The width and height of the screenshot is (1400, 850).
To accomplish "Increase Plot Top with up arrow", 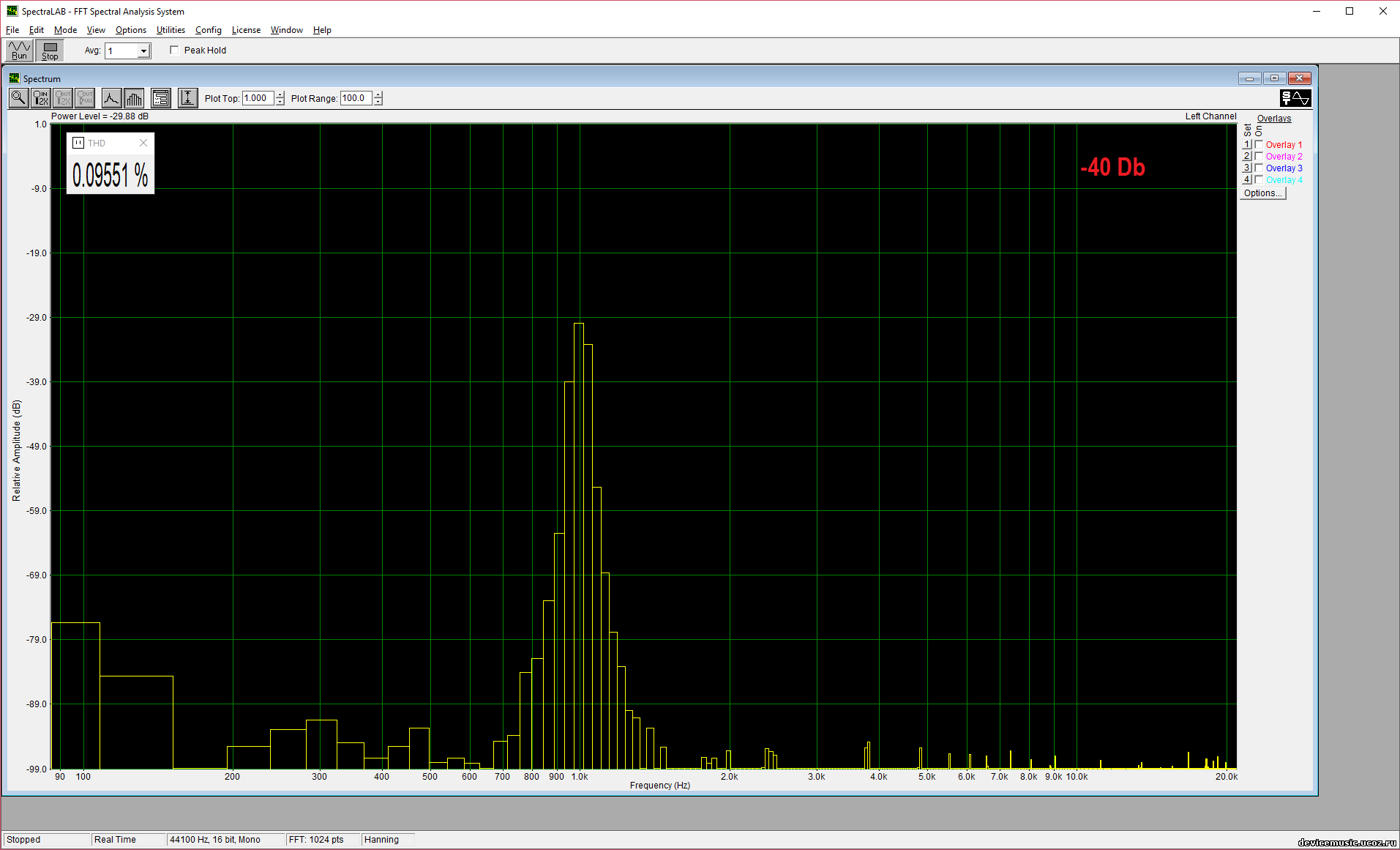I will pyautogui.click(x=280, y=94).
